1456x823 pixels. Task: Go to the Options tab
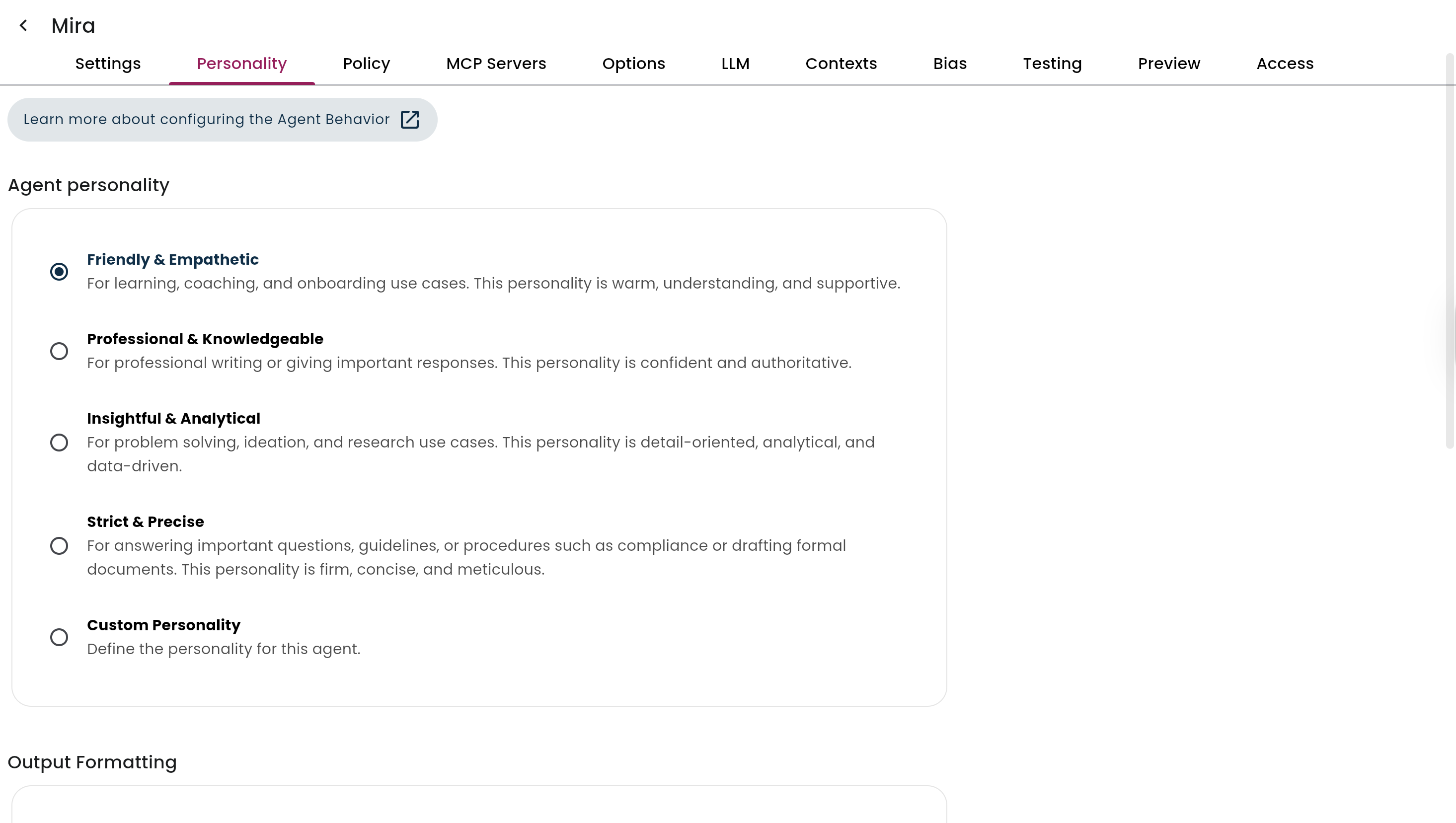pyautogui.click(x=633, y=64)
